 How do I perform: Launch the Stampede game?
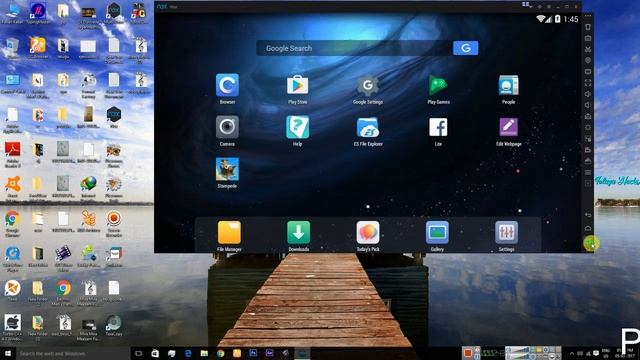coord(227,169)
